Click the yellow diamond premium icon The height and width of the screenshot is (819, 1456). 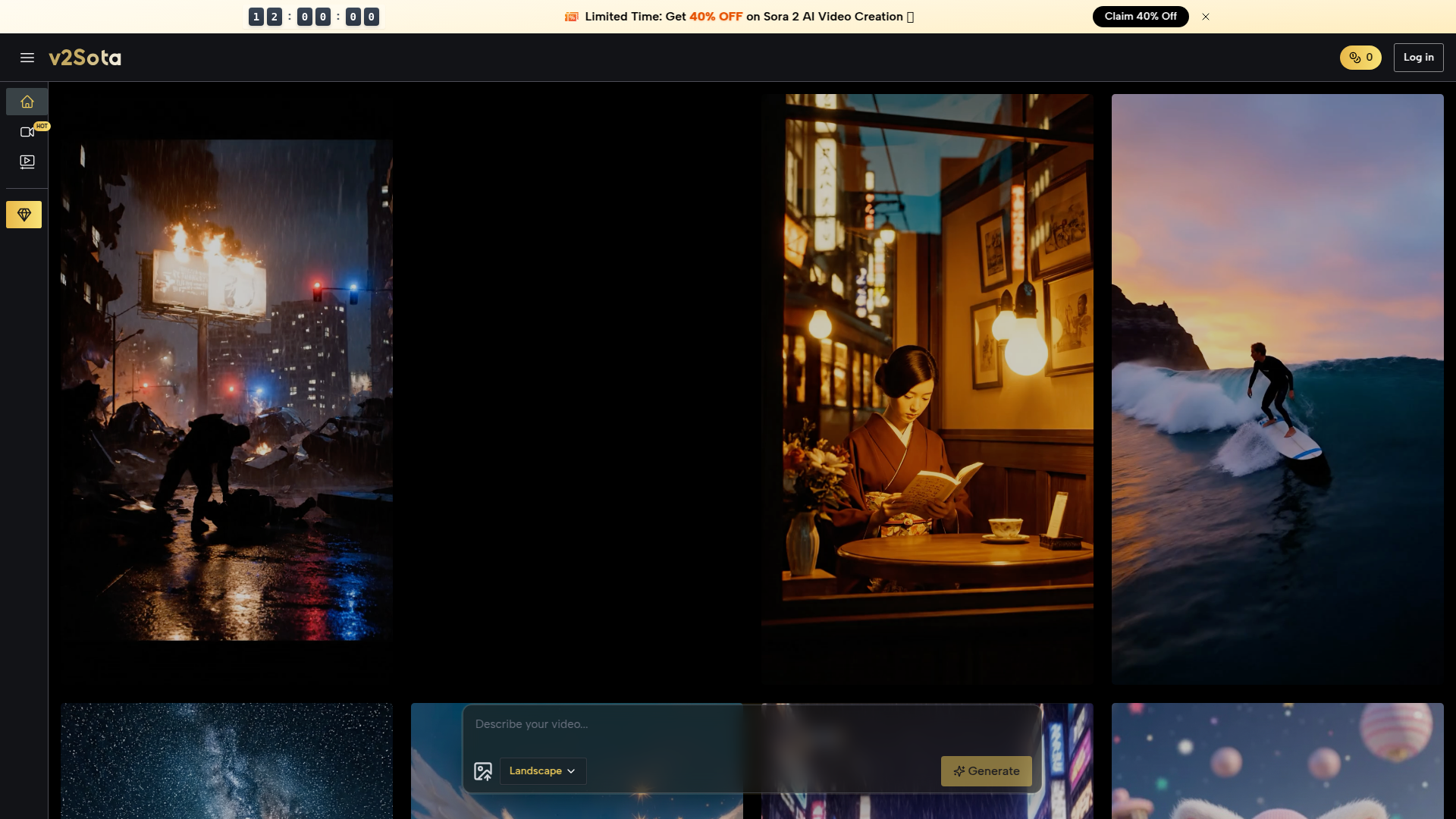coord(24,215)
